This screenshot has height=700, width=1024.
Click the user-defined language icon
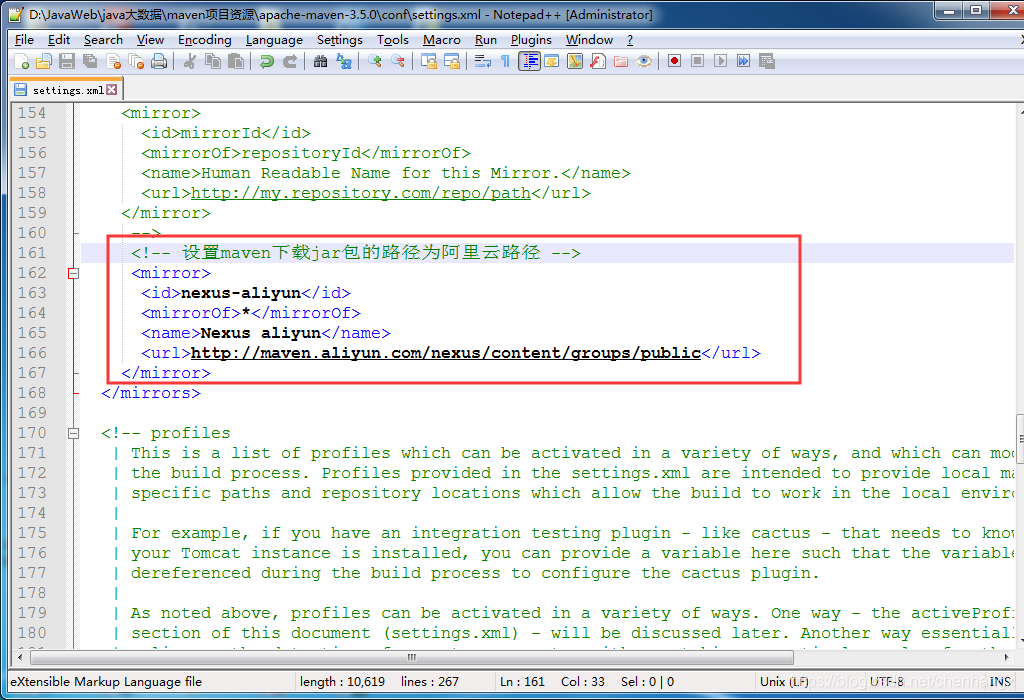[552, 61]
